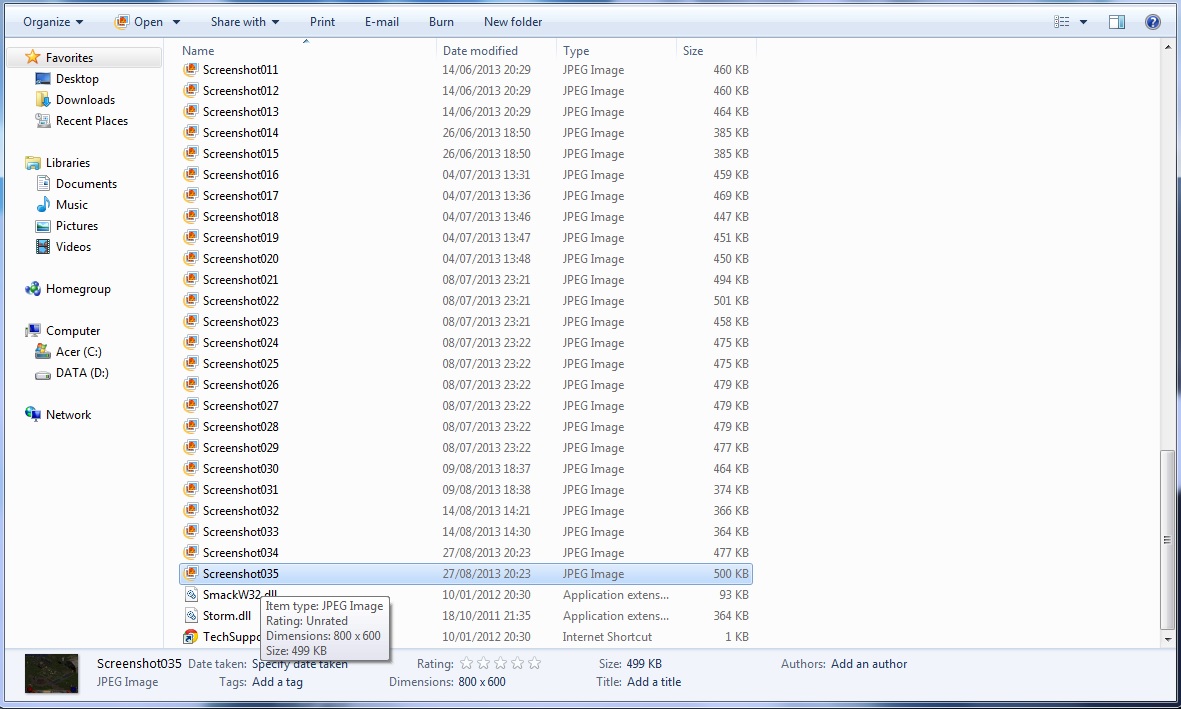Open the Share with dropdown
Screen dimensions: 1181x709
(245, 22)
